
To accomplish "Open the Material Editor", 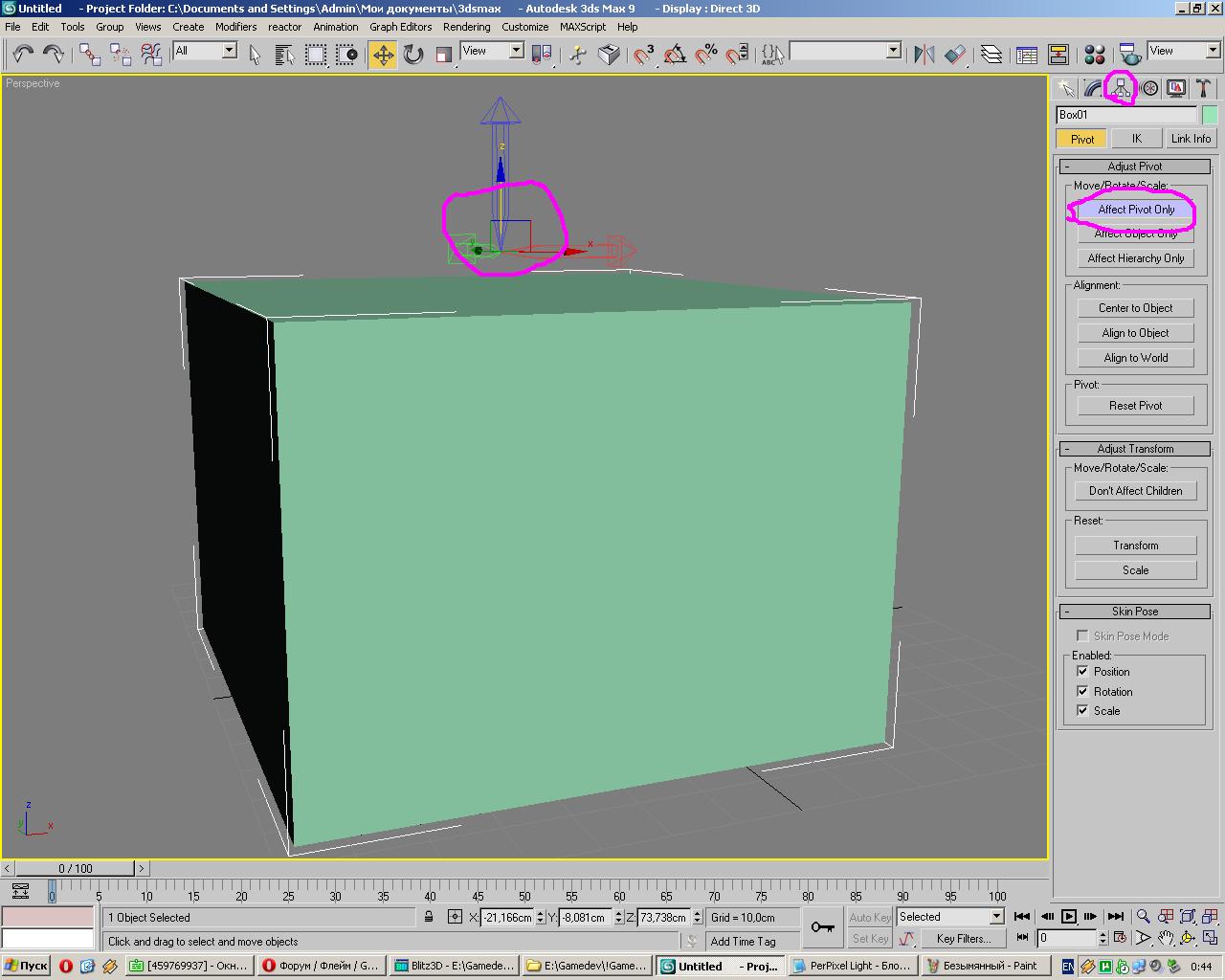I will [1095, 55].
